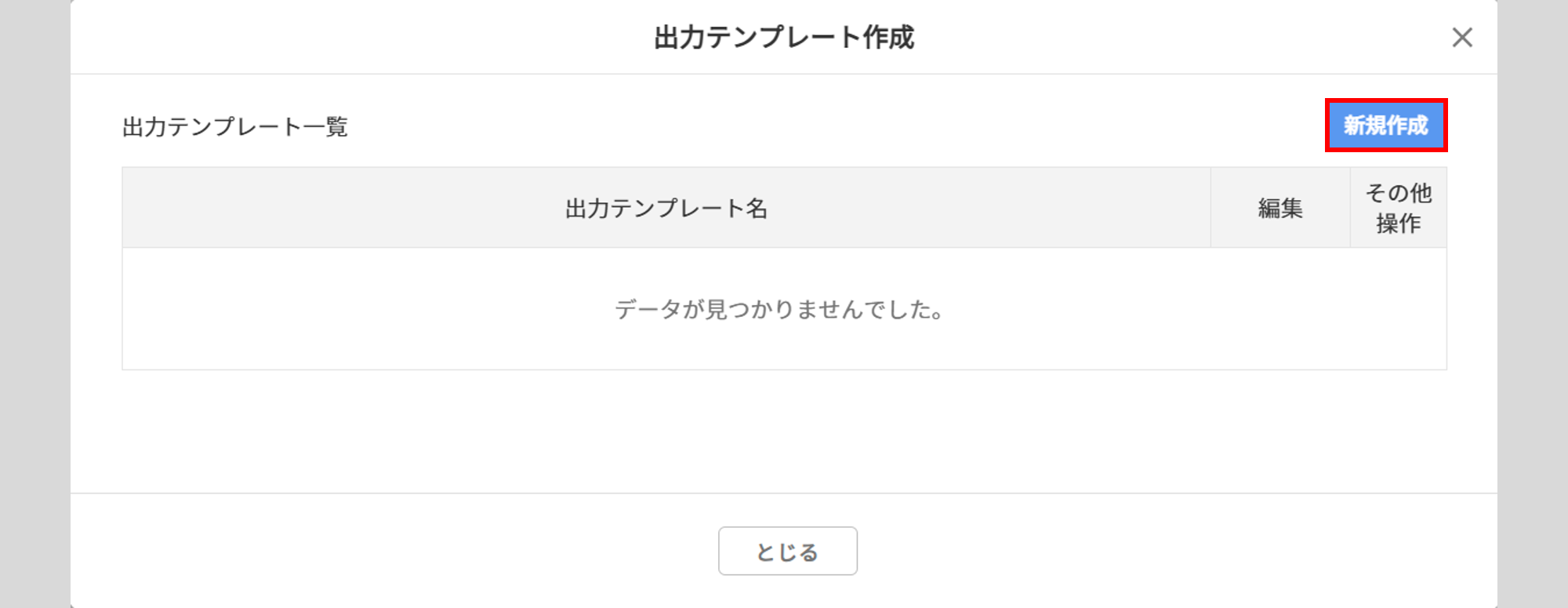Close the dialog with the X icon
Screen dimensions: 1568x608
coord(1461,38)
